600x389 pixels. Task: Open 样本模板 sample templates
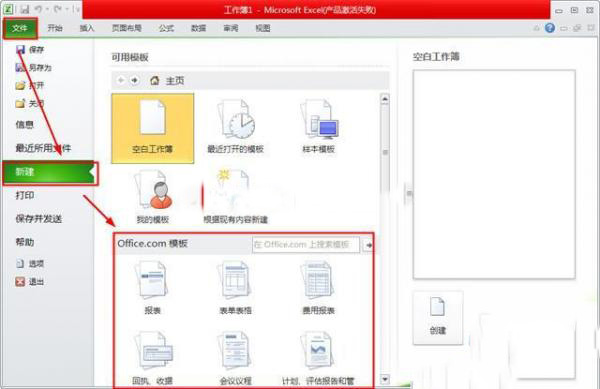(319, 127)
